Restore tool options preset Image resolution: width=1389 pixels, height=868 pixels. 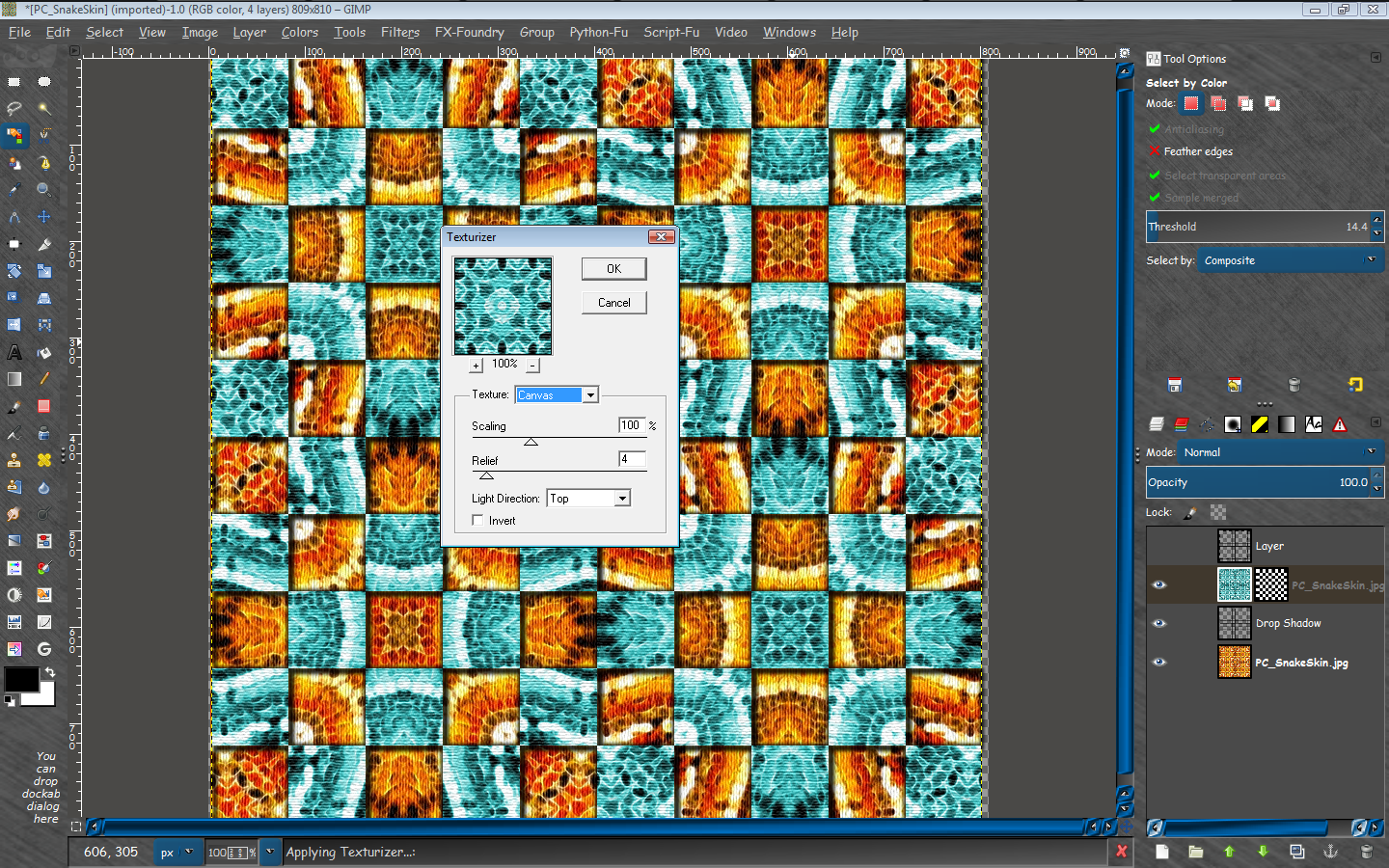pos(1234,385)
